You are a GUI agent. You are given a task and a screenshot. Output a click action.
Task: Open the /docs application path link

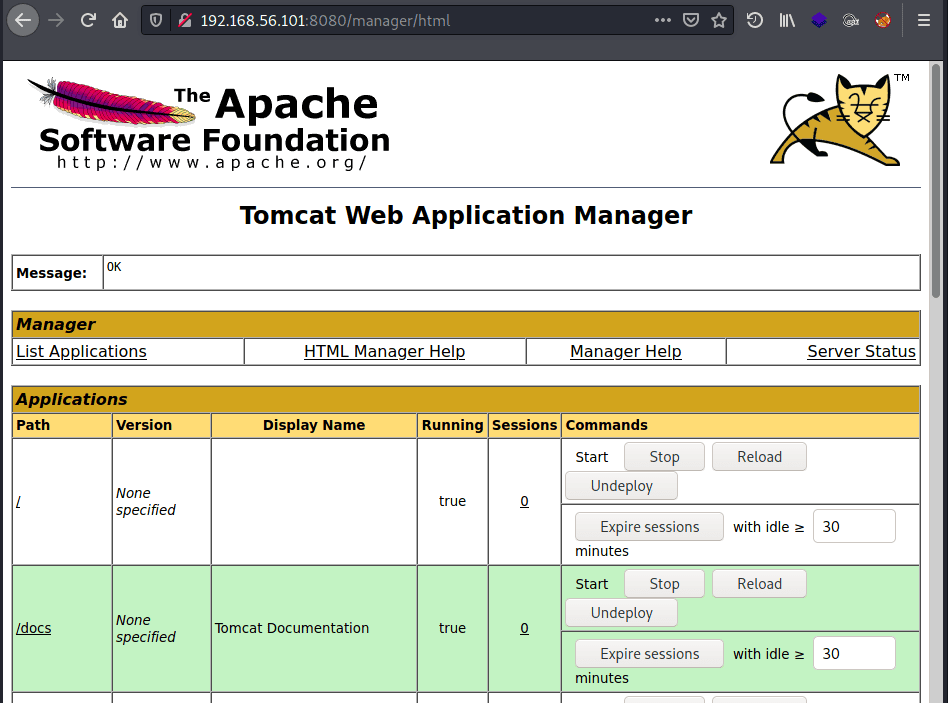pyautogui.click(x=34, y=628)
